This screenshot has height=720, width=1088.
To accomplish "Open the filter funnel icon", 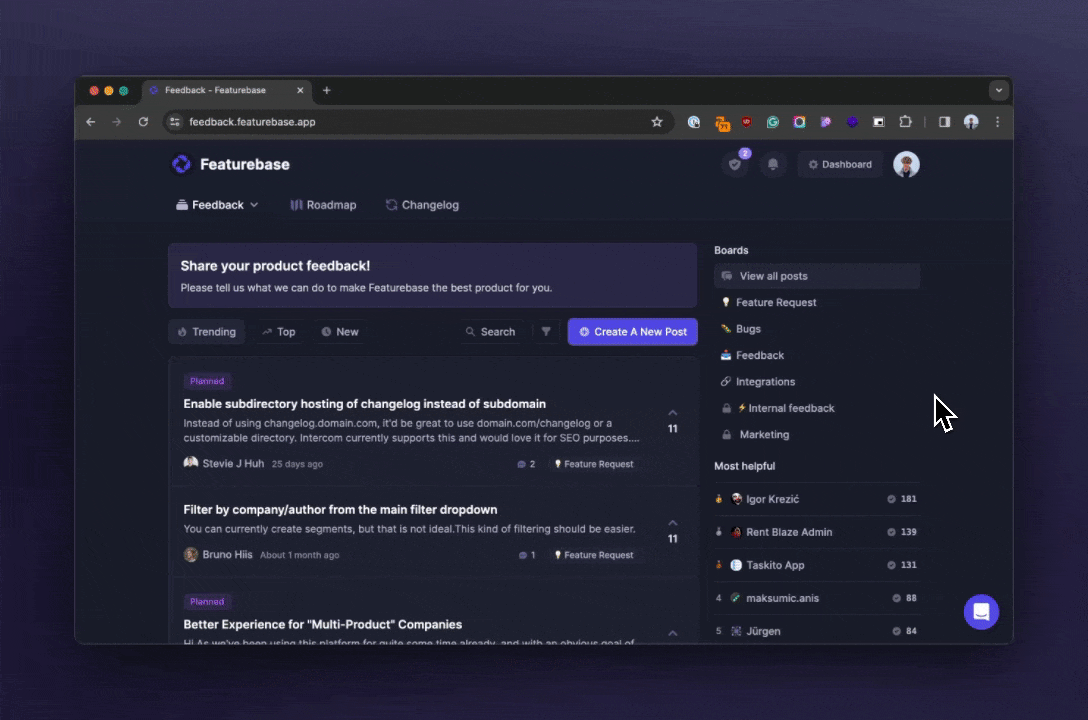I will point(546,332).
